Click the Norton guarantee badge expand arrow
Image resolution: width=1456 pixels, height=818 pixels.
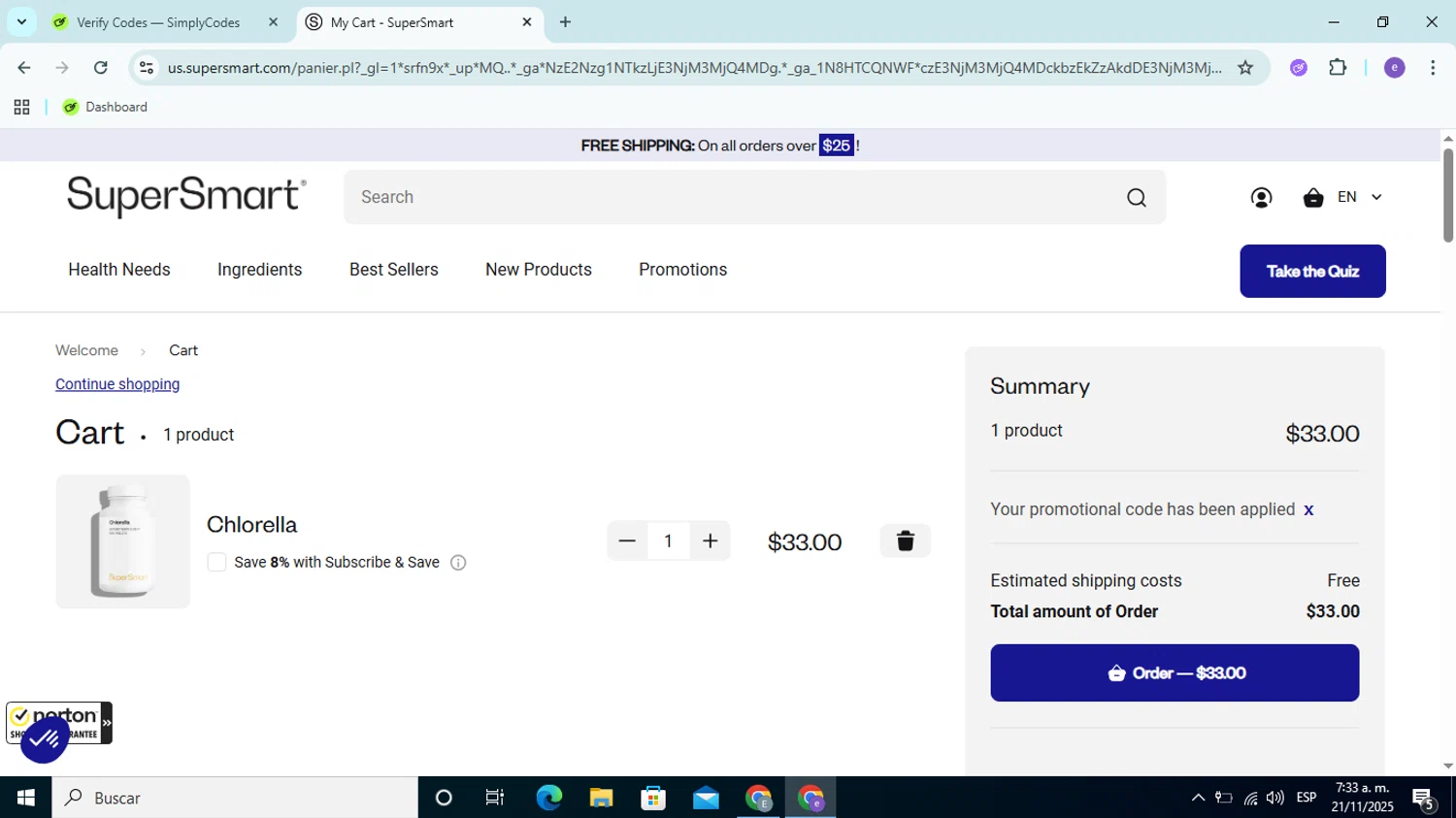(x=107, y=723)
